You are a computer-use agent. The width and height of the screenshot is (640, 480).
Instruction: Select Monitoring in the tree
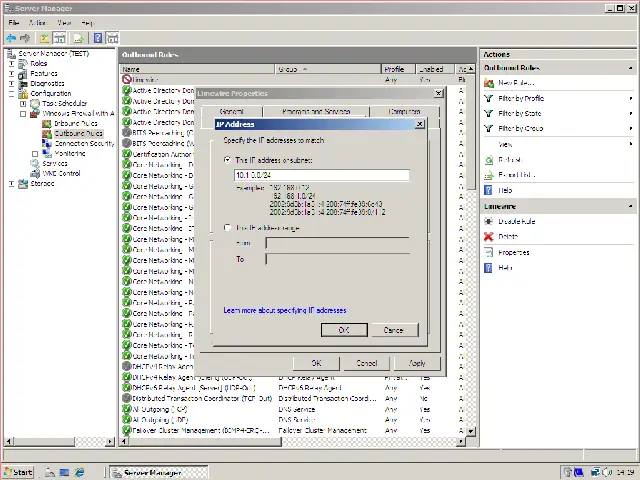[x=70, y=153]
